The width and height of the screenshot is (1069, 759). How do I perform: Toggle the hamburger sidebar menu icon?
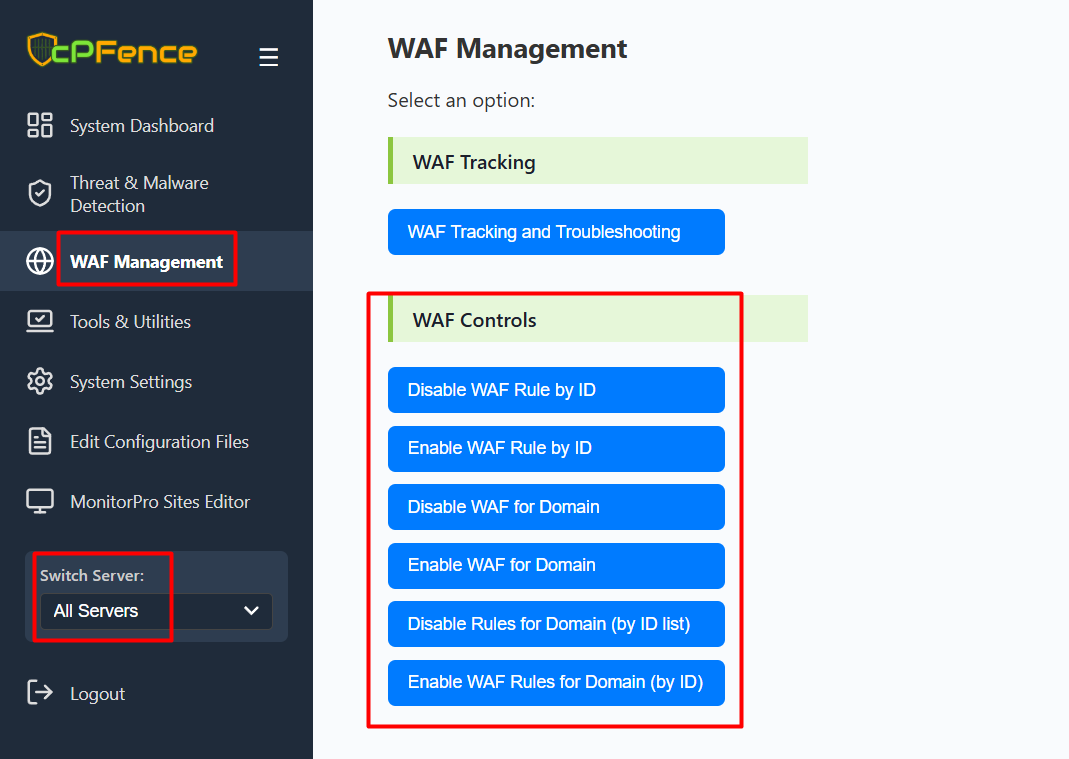coord(268,58)
